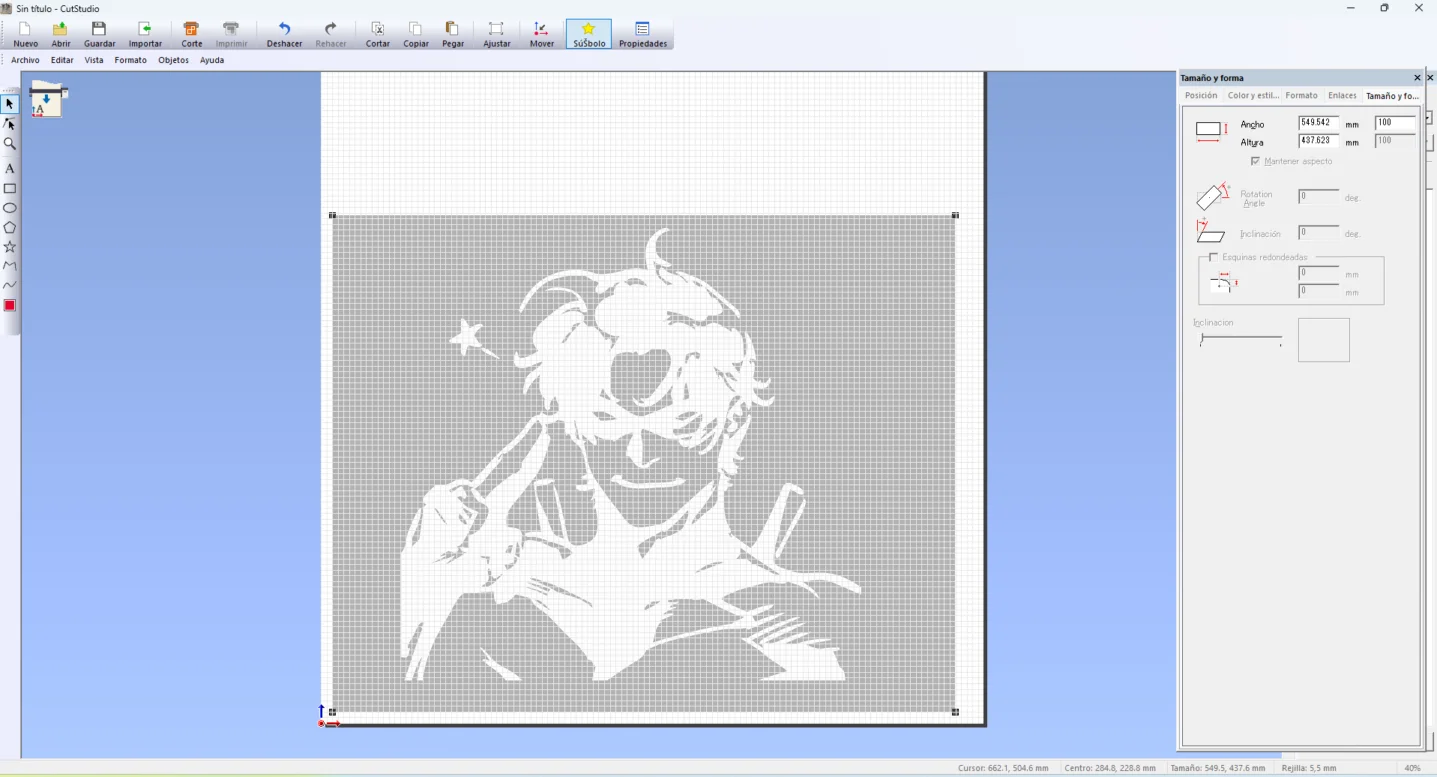Open the Objetos menu
Viewport: 1437px width, 777px height.
tap(173, 60)
